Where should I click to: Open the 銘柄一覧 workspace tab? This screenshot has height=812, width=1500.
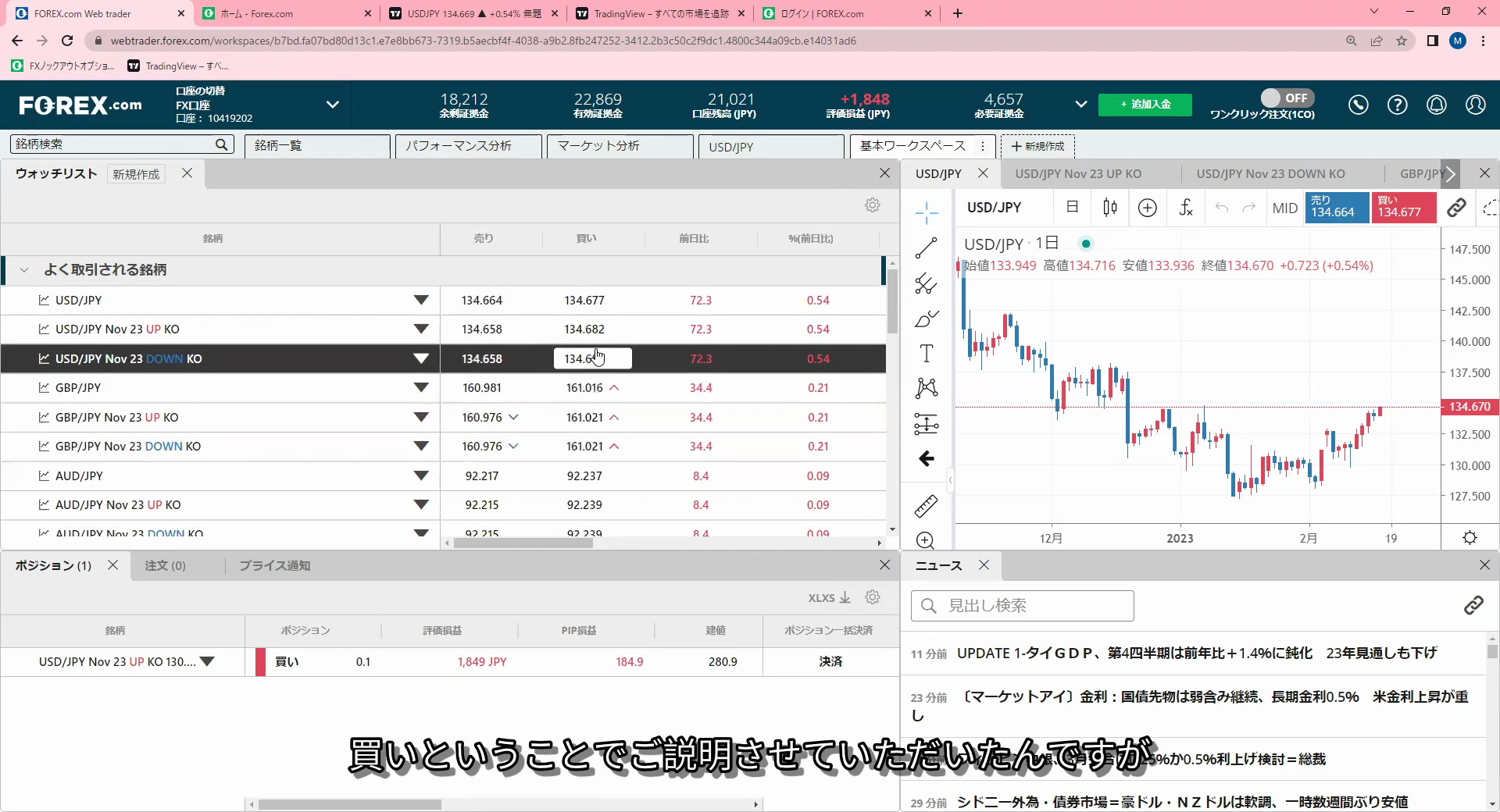pos(317,146)
